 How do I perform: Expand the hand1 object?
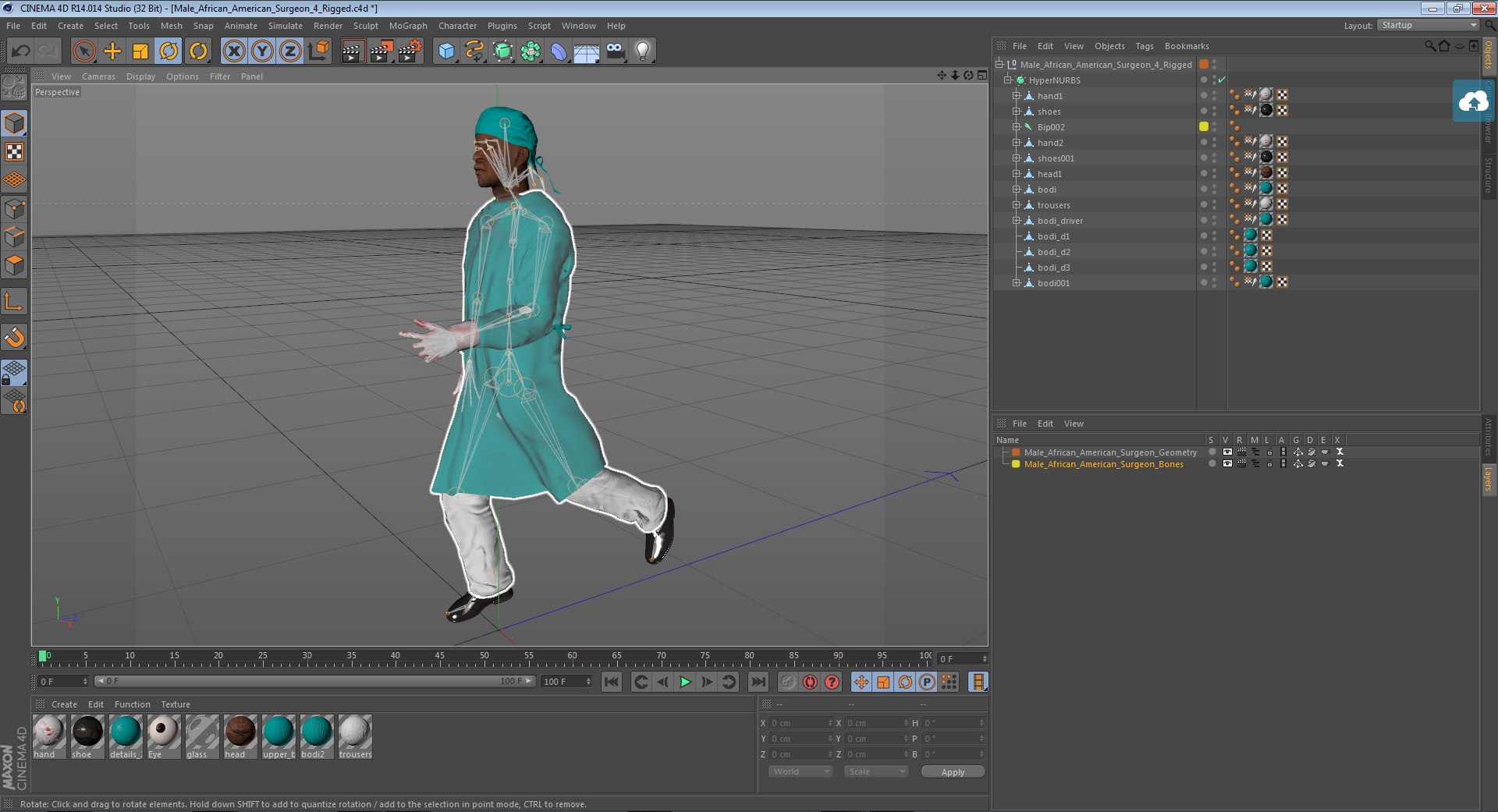(x=1017, y=96)
